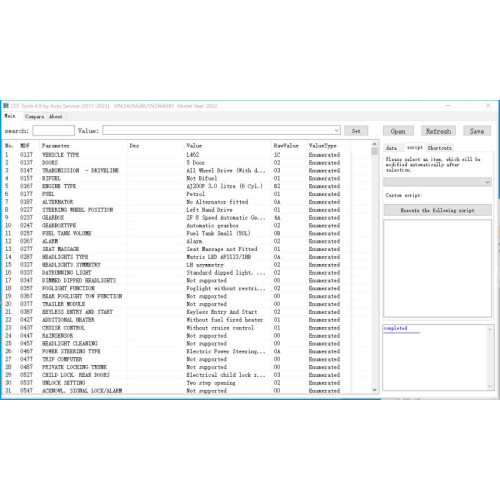The height and width of the screenshot is (500, 500).
Task: Select the GEARBOX parameter row
Action: 187,218
